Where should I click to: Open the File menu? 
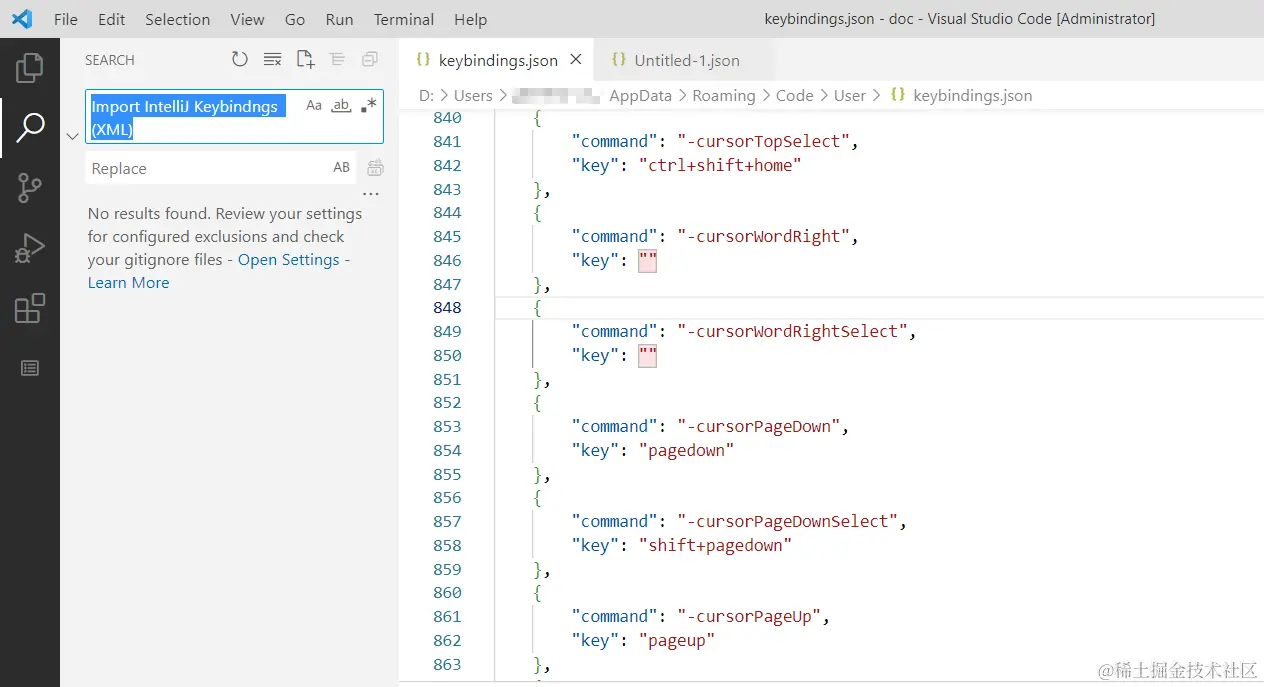tap(65, 19)
